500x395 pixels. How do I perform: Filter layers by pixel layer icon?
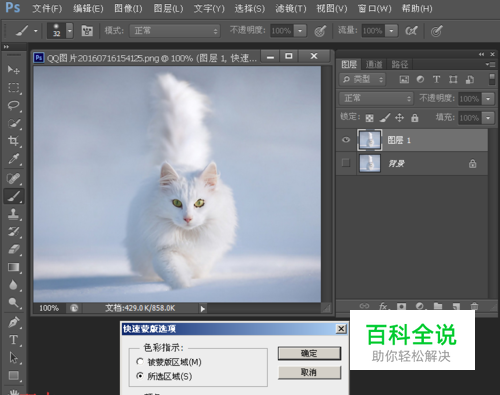(404, 79)
